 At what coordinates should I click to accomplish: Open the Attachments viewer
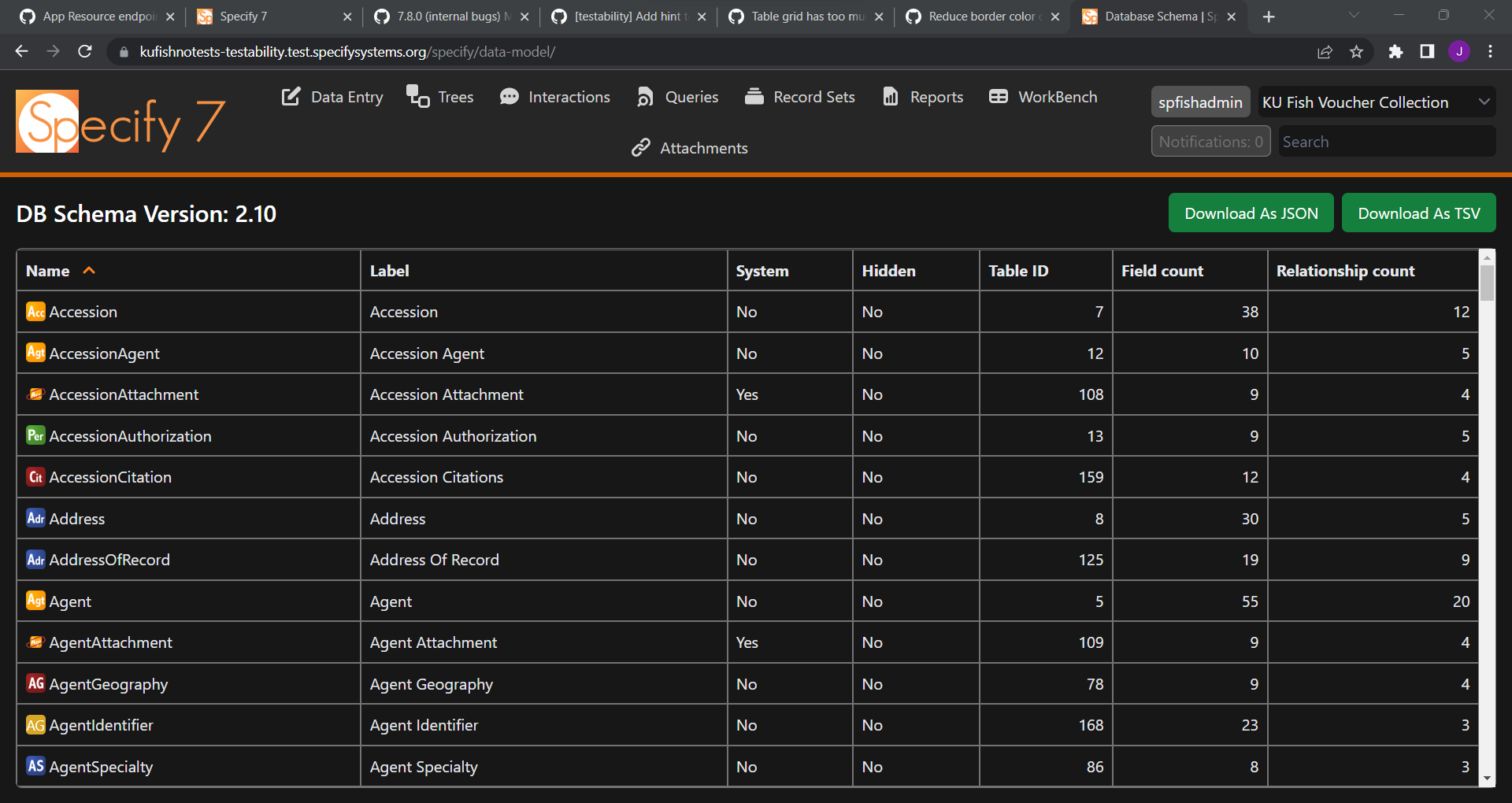tap(688, 148)
